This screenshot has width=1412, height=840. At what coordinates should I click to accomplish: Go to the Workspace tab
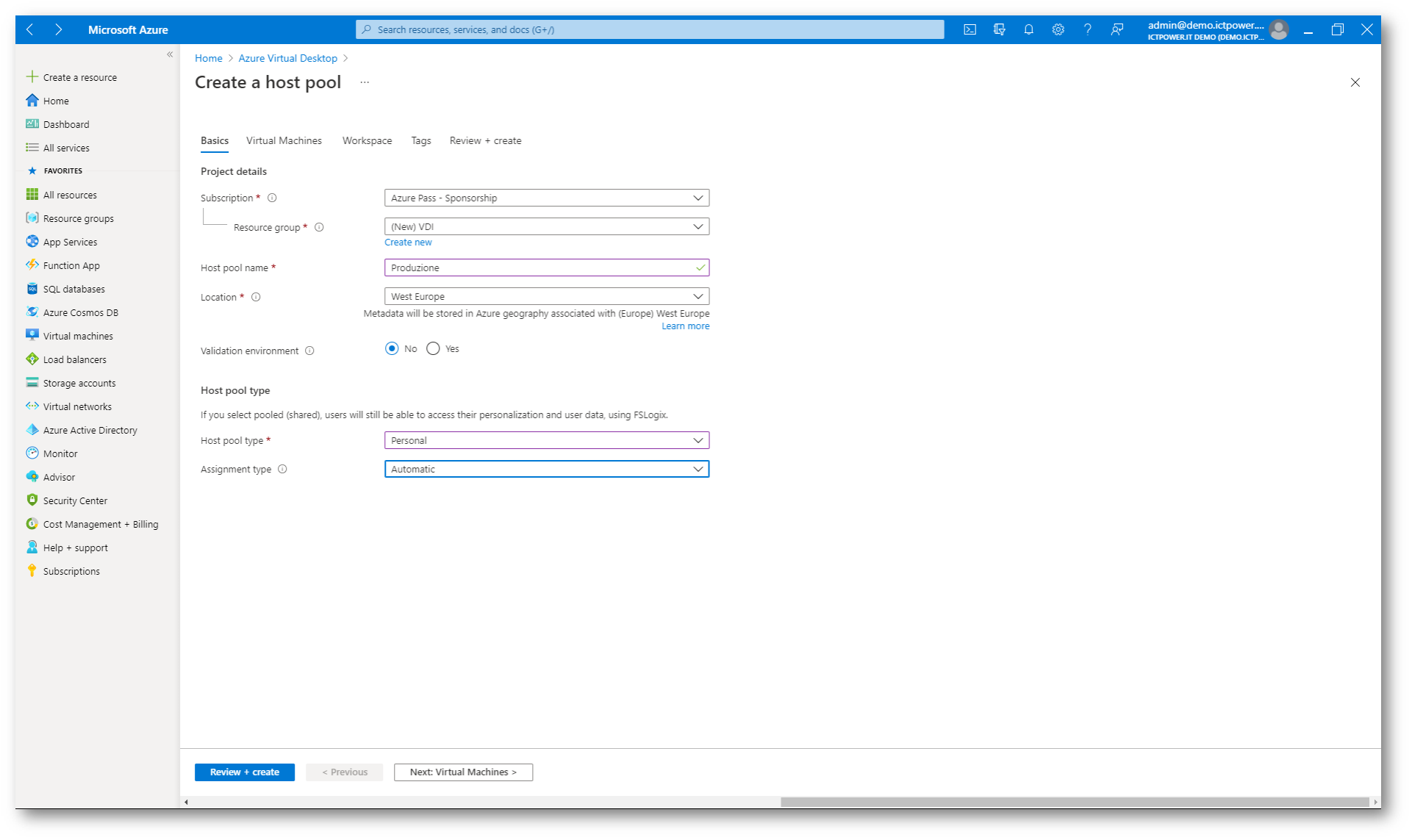pos(367,140)
